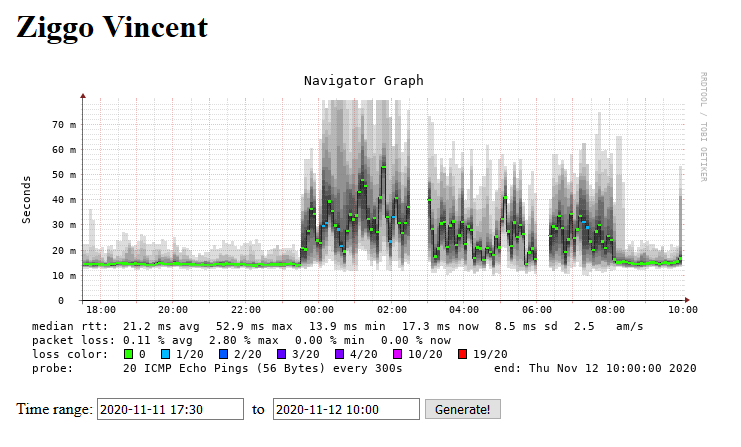Click the Navigator Graph title
This screenshot has height=447, width=741.
coord(363,81)
